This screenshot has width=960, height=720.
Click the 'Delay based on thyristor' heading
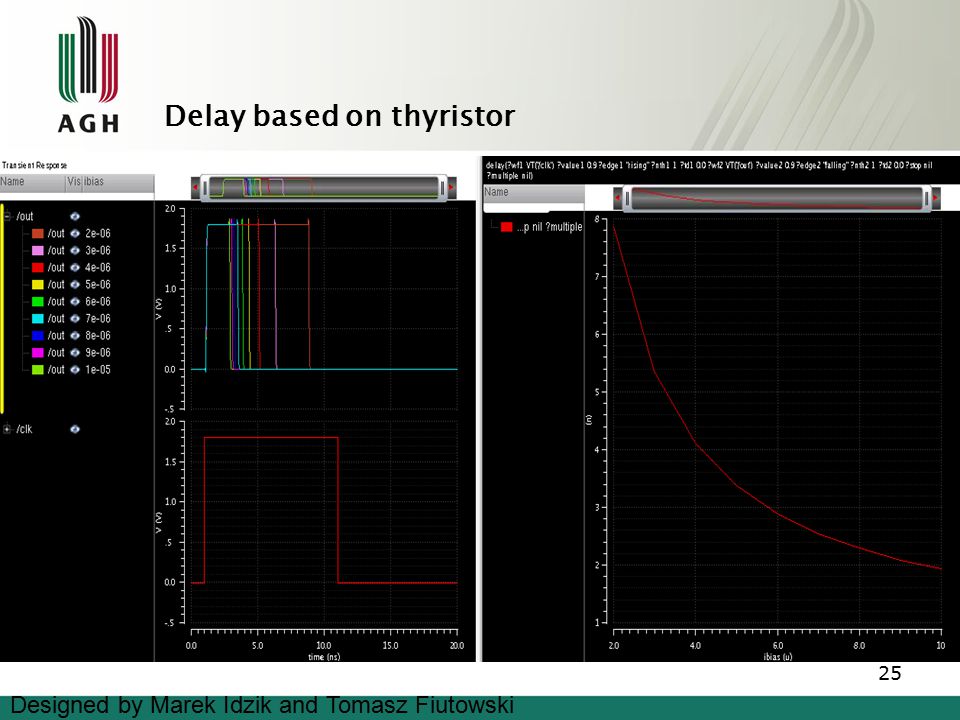click(340, 116)
